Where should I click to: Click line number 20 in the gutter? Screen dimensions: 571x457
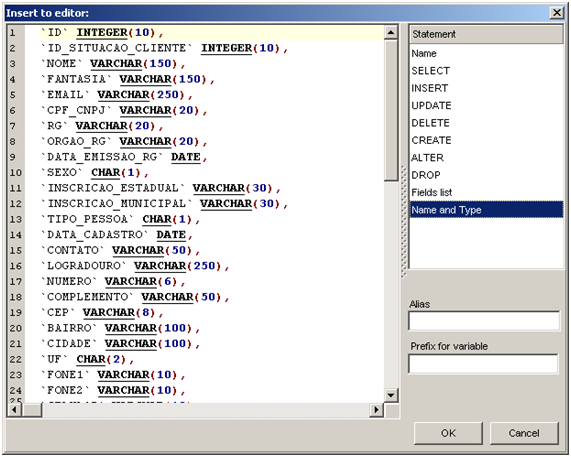[16, 328]
